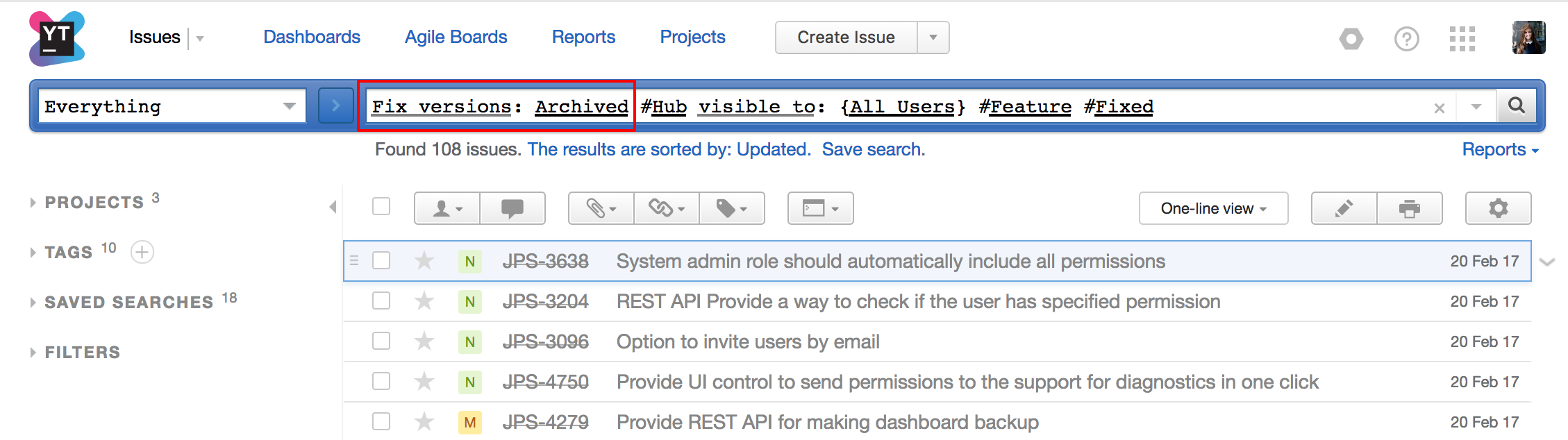Select the checkbox for JPS-4279
The width and height of the screenshot is (1568, 440).
pos(381,421)
